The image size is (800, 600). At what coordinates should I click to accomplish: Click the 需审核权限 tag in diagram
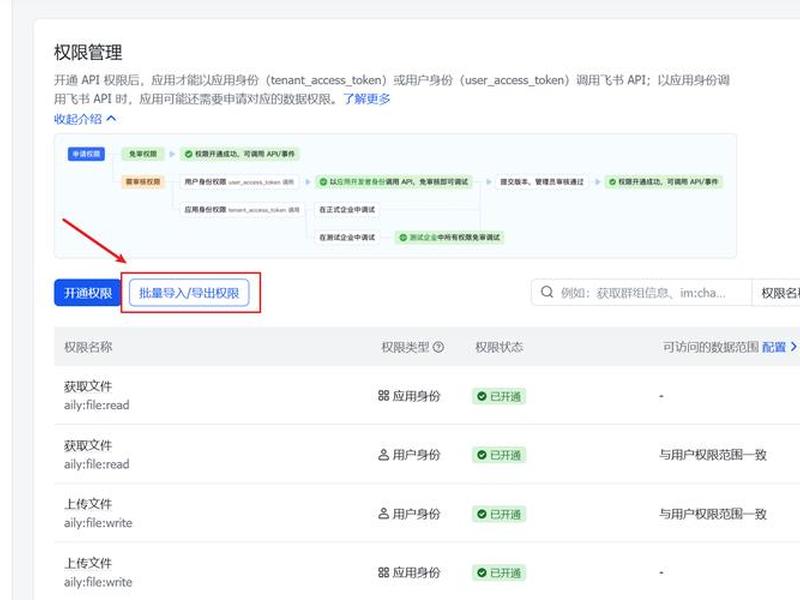pos(143,182)
